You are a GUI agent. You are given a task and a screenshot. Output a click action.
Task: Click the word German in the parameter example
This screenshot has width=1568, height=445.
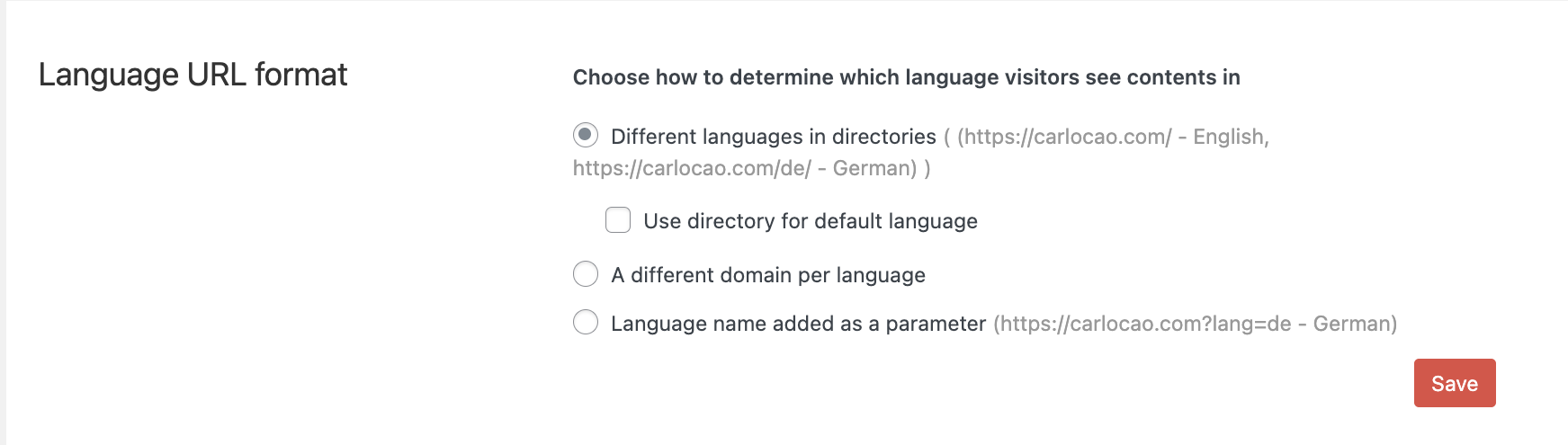point(1352,324)
